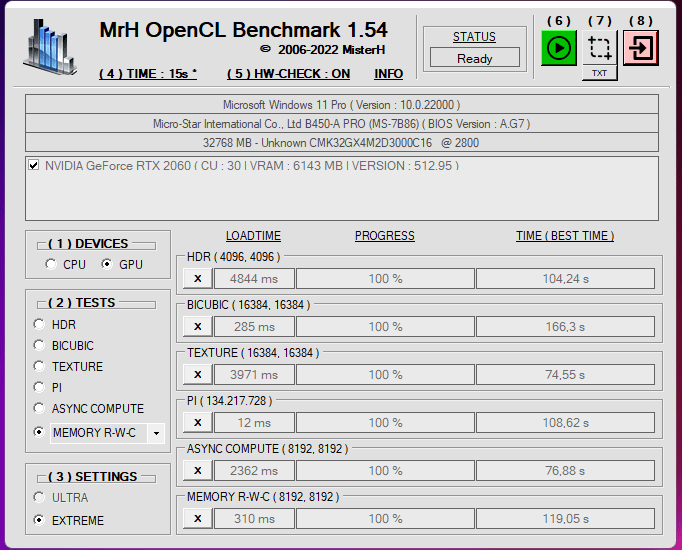
Task: Clear MEMORY R-W-C result with X button
Action: point(198,518)
